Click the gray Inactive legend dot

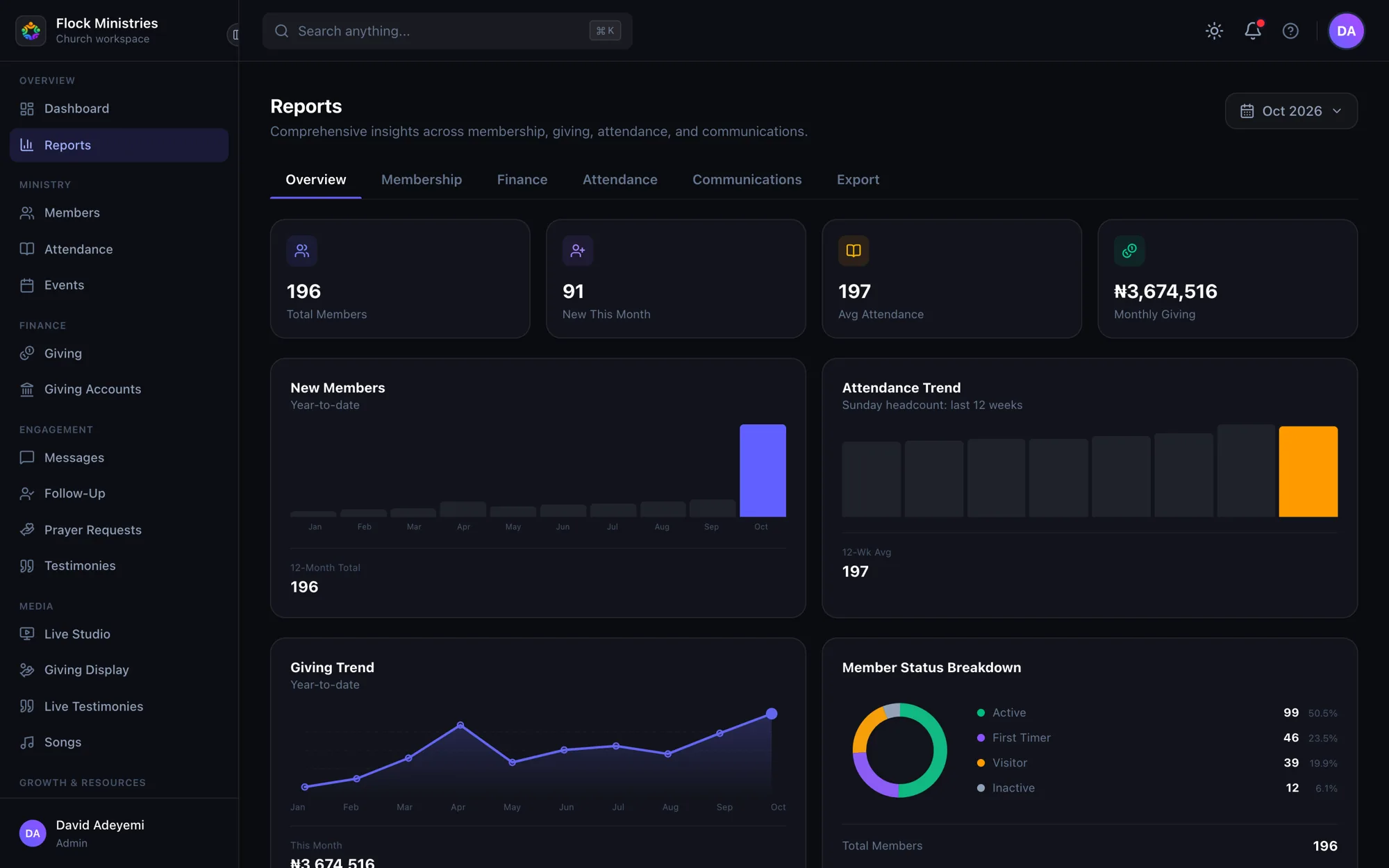981,787
